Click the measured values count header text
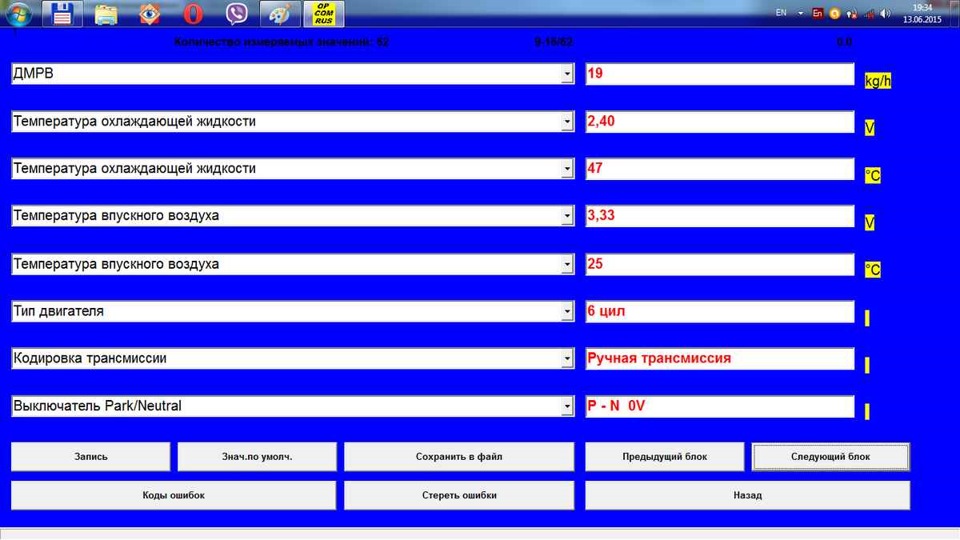This screenshot has height=540, width=960. (x=281, y=42)
